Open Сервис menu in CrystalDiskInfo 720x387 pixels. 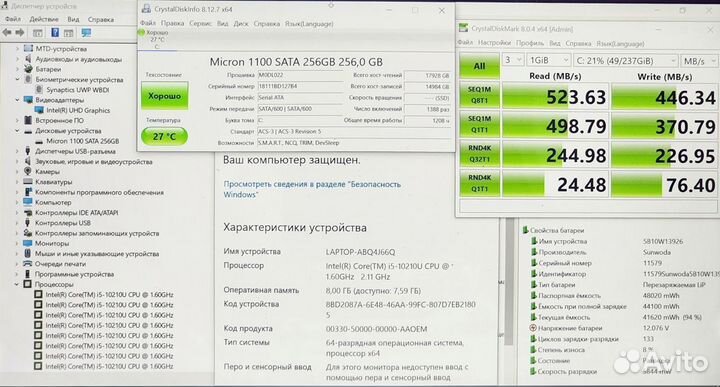click(200, 23)
